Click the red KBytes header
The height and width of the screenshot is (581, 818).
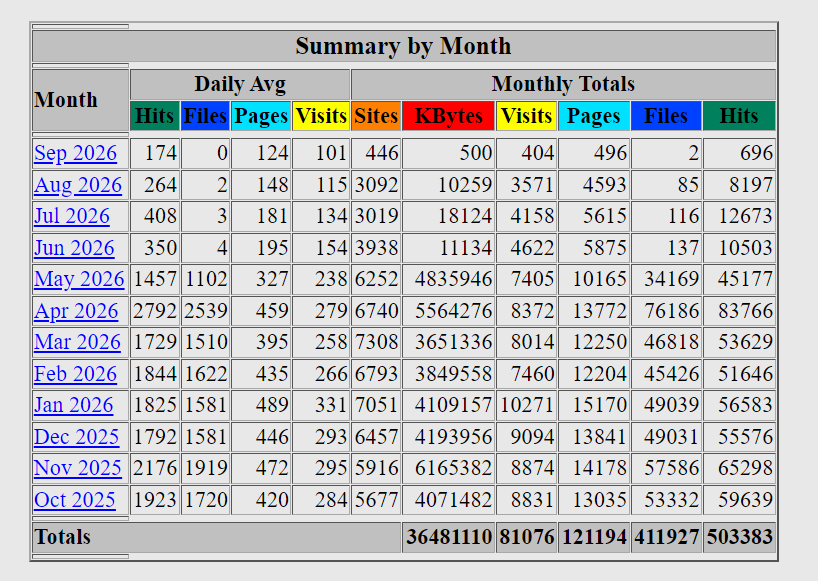click(449, 116)
